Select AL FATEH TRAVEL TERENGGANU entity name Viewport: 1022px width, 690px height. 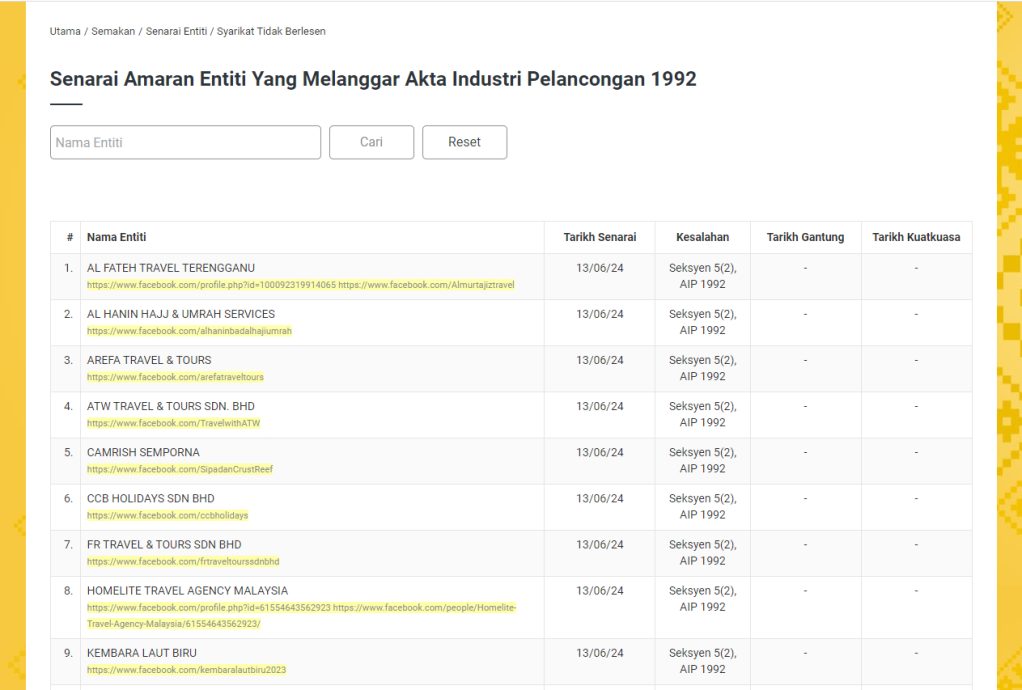tap(171, 268)
